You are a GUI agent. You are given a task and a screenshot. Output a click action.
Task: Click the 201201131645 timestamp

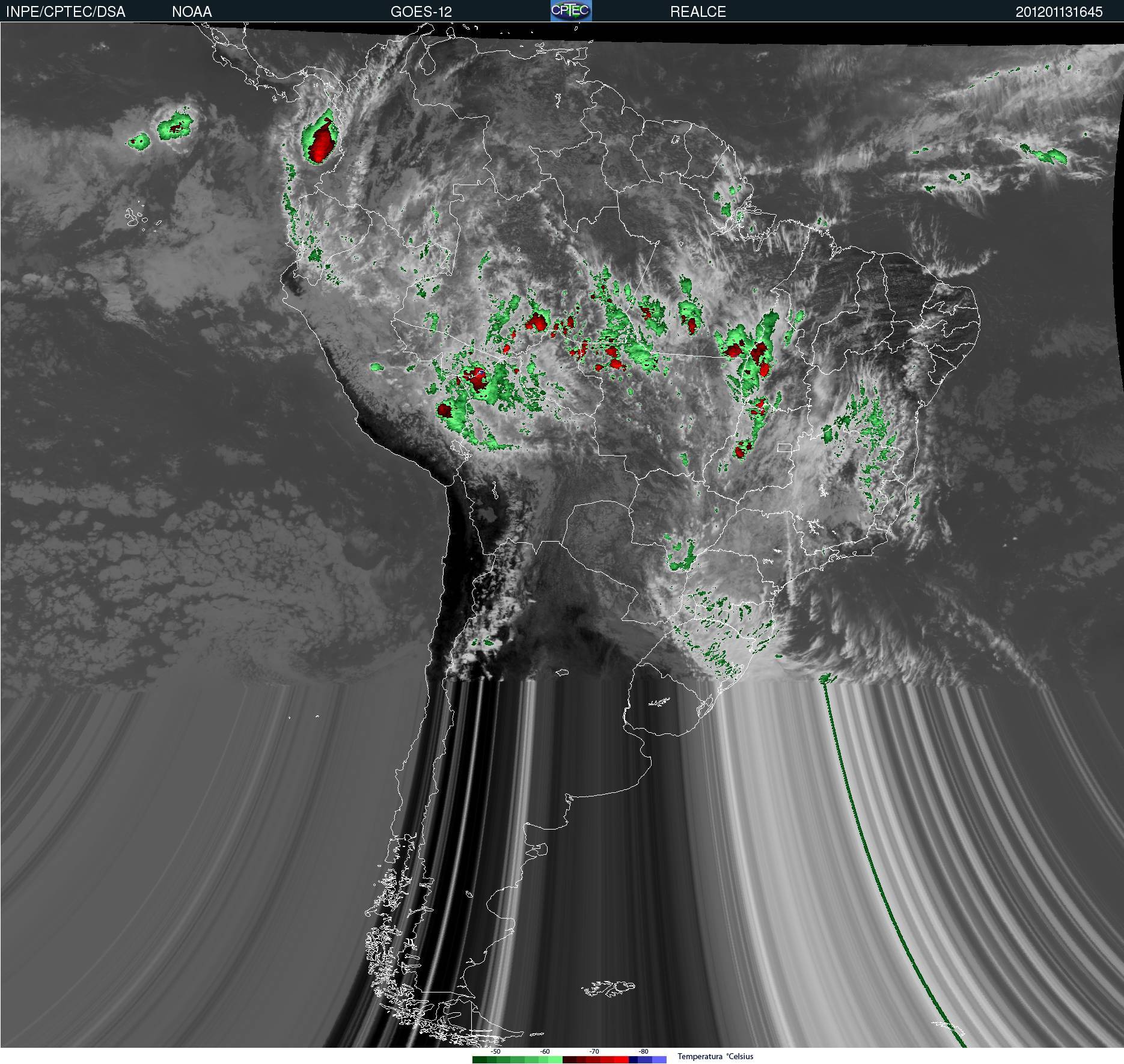tap(1059, 12)
